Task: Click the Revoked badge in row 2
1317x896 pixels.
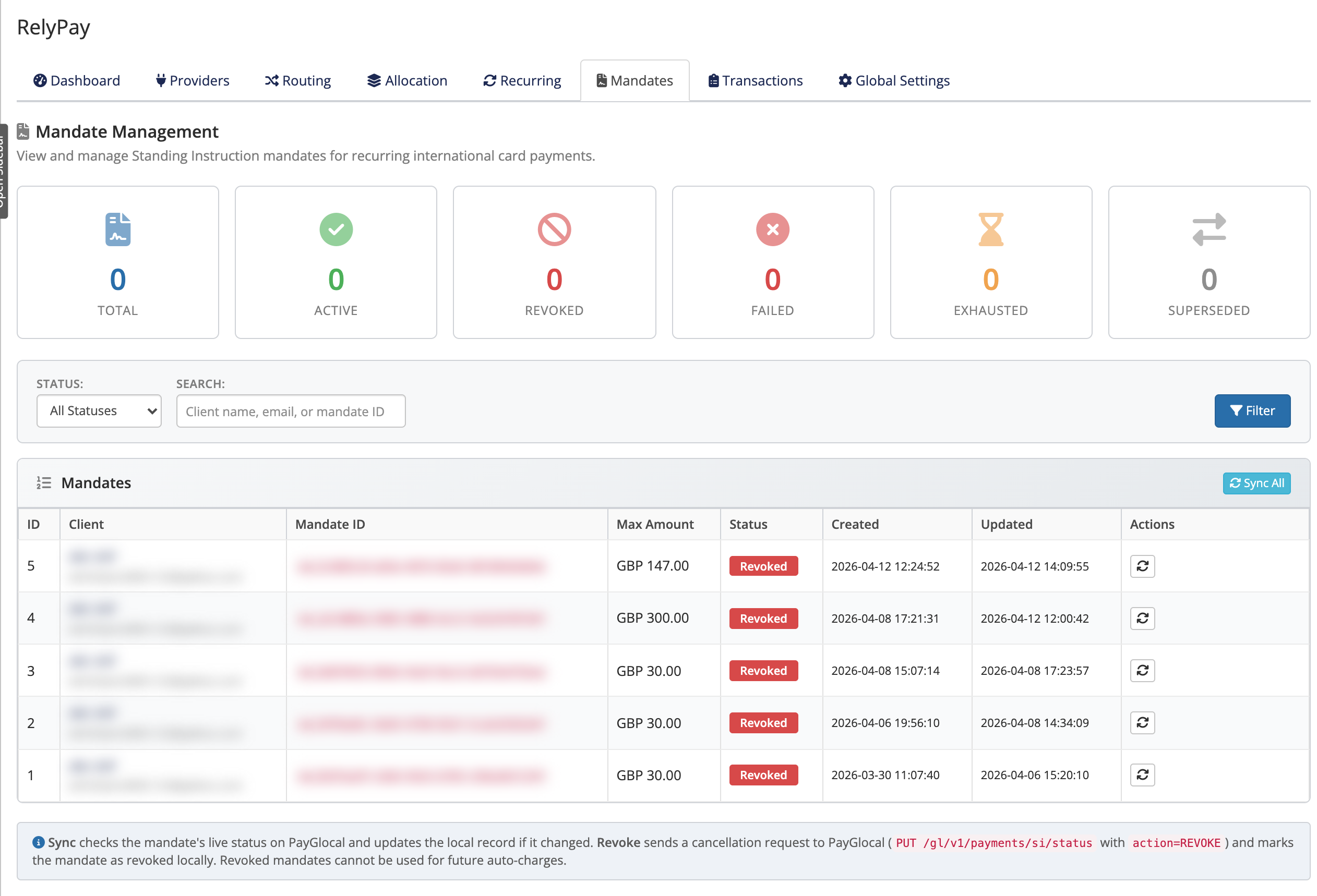Action: 763,722
